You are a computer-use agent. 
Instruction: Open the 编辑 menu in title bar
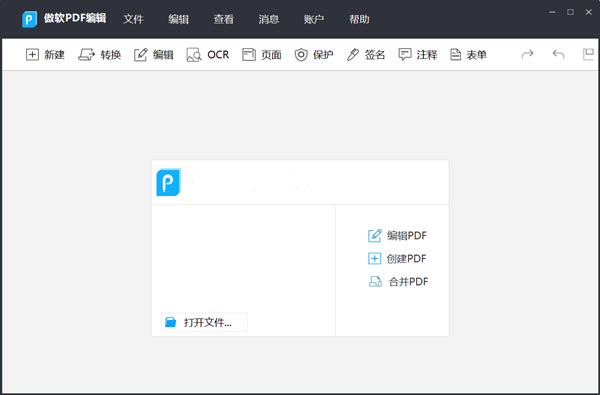click(x=178, y=19)
